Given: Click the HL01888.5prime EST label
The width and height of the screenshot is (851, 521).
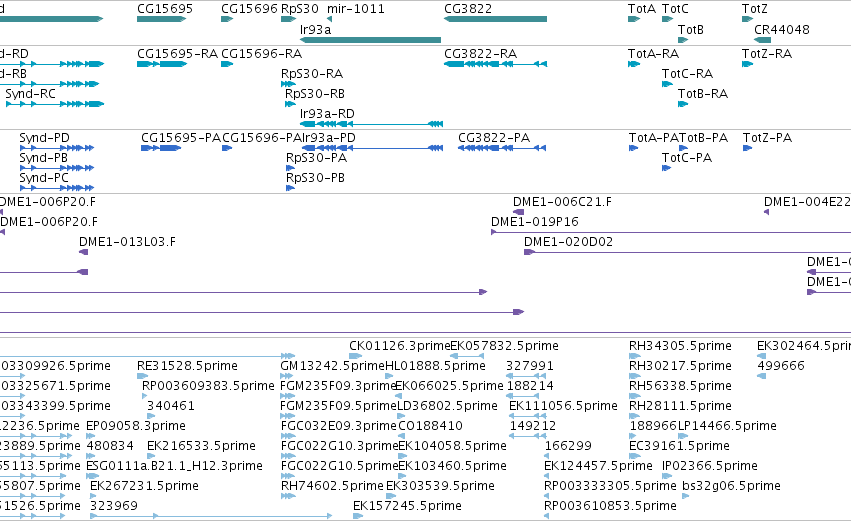Looking at the screenshot, I should pos(435,366).
